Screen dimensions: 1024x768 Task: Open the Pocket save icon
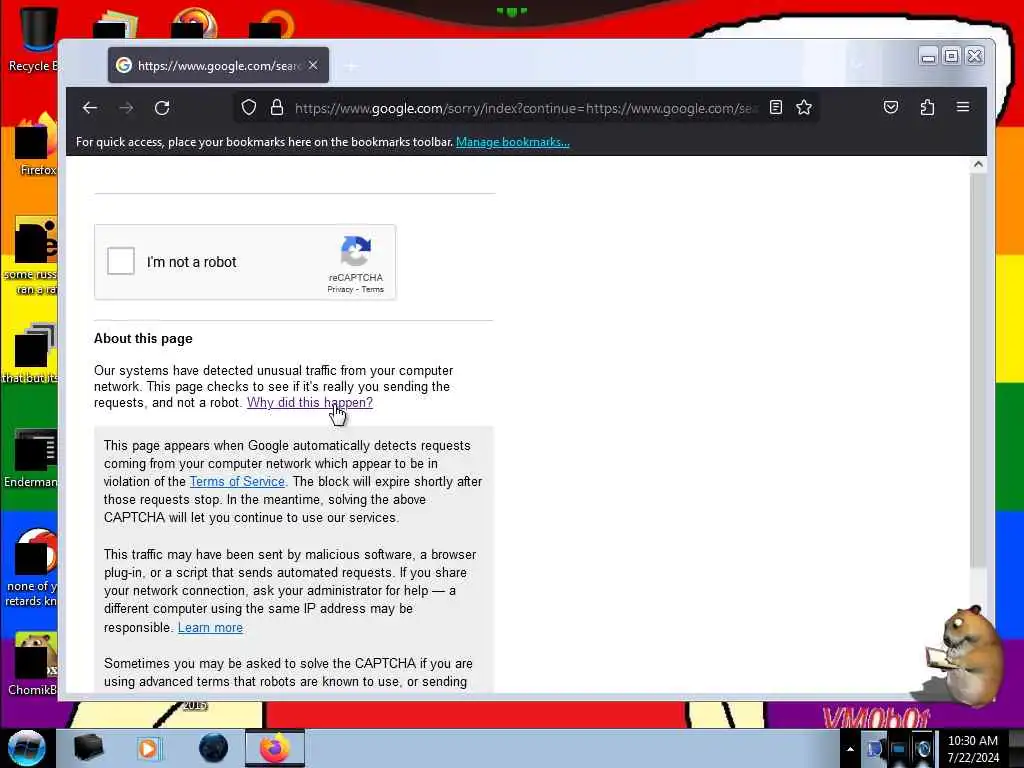pos(891,107)
